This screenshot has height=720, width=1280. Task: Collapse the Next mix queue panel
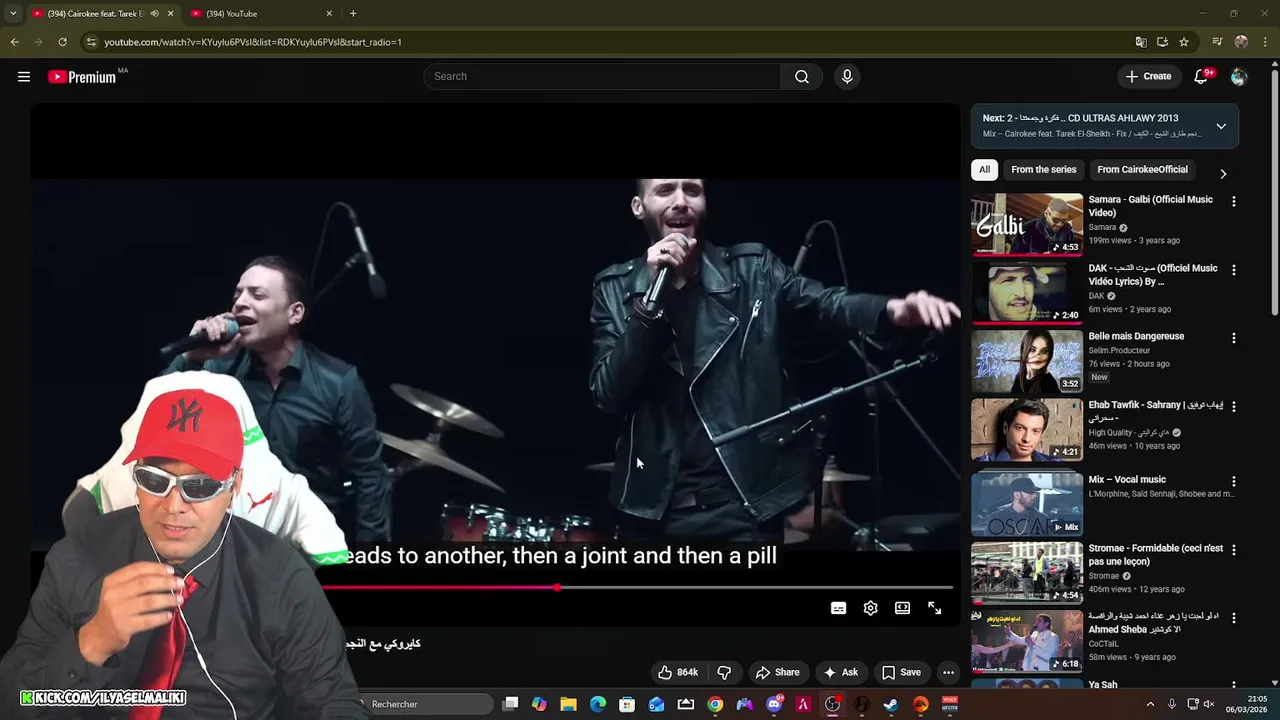coord(1221,126)
